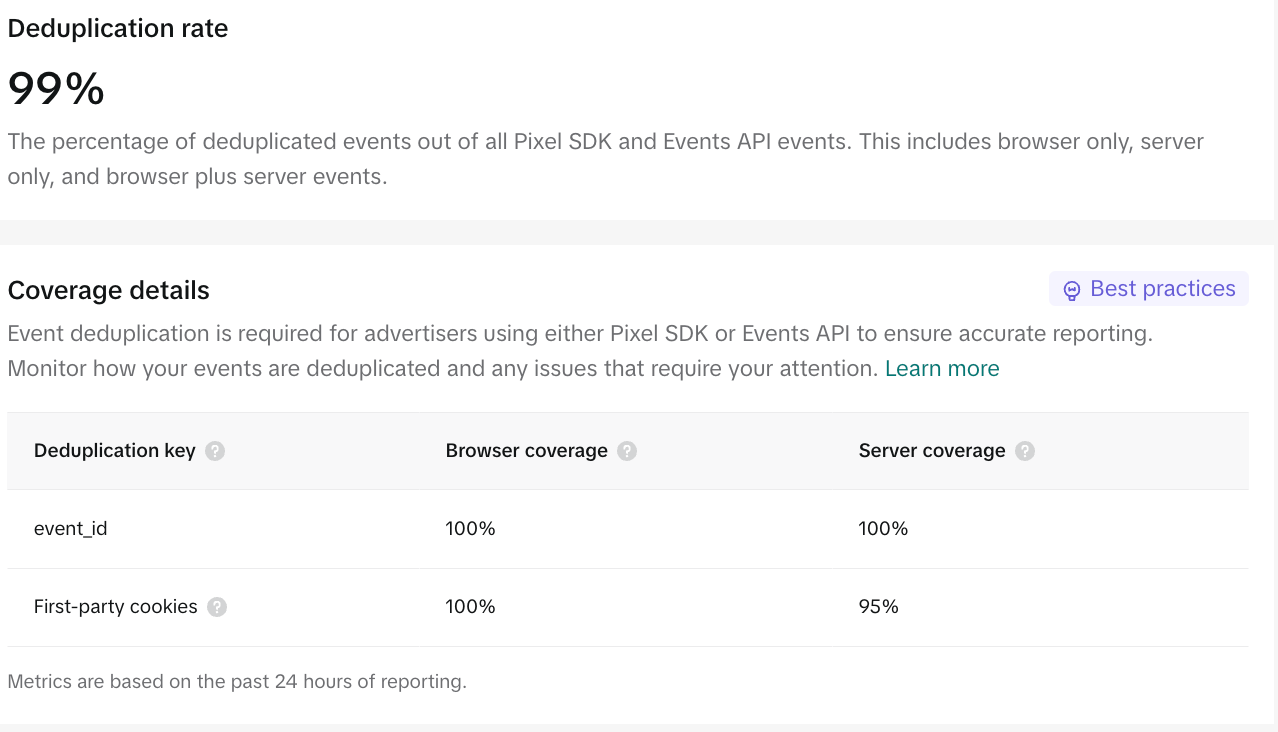Image resolution: width=1278 pixels, height=732 pixels.
Task: Click the Deduplication key column header
Action: (x=115, y=451)
